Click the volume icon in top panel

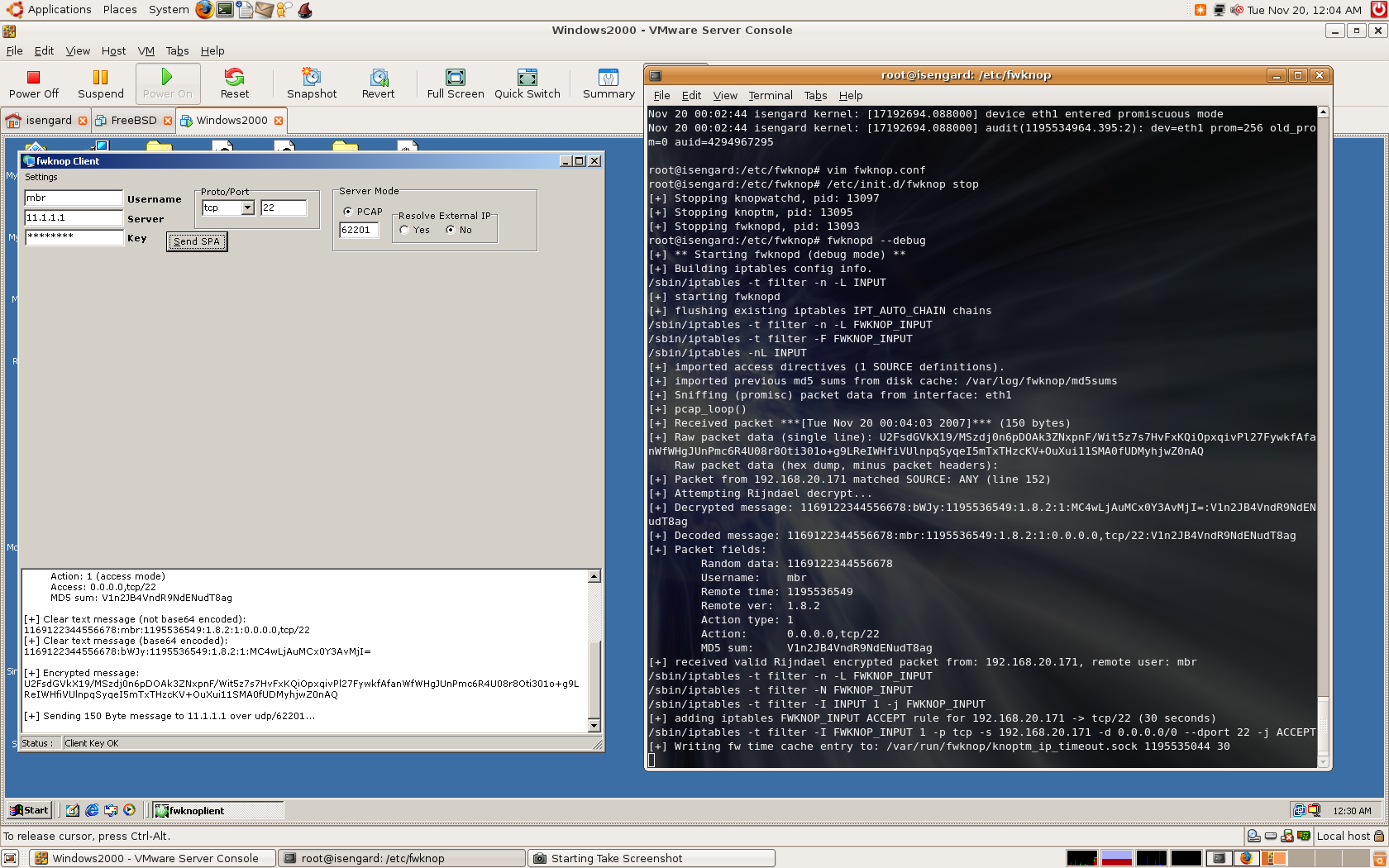click(x=1236, y=10)
